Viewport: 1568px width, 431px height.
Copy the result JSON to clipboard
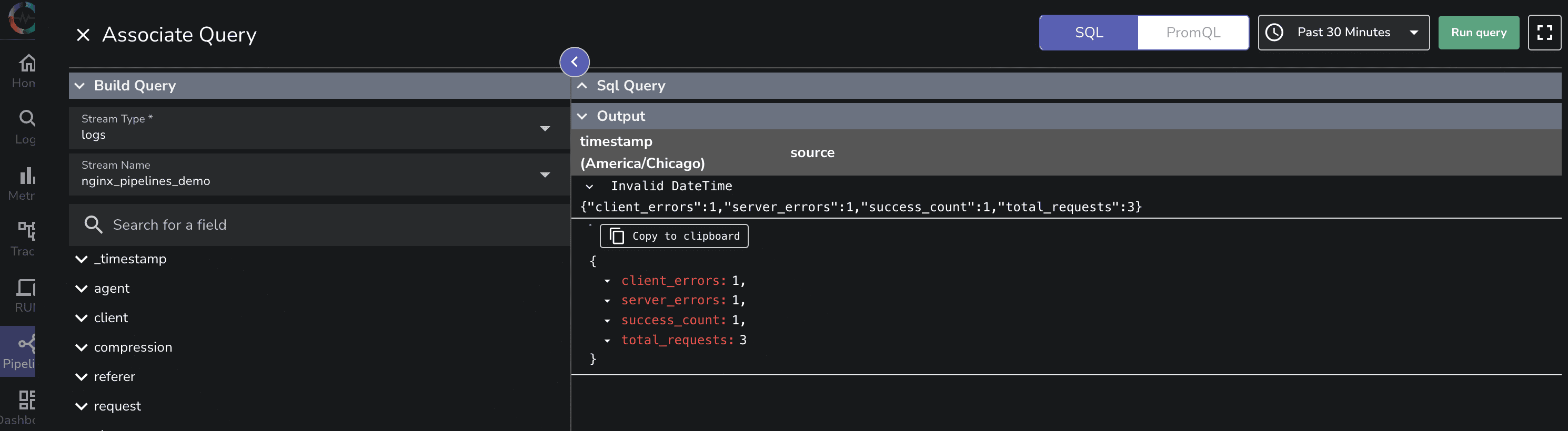pyautogui.click(x=674, y=236)
